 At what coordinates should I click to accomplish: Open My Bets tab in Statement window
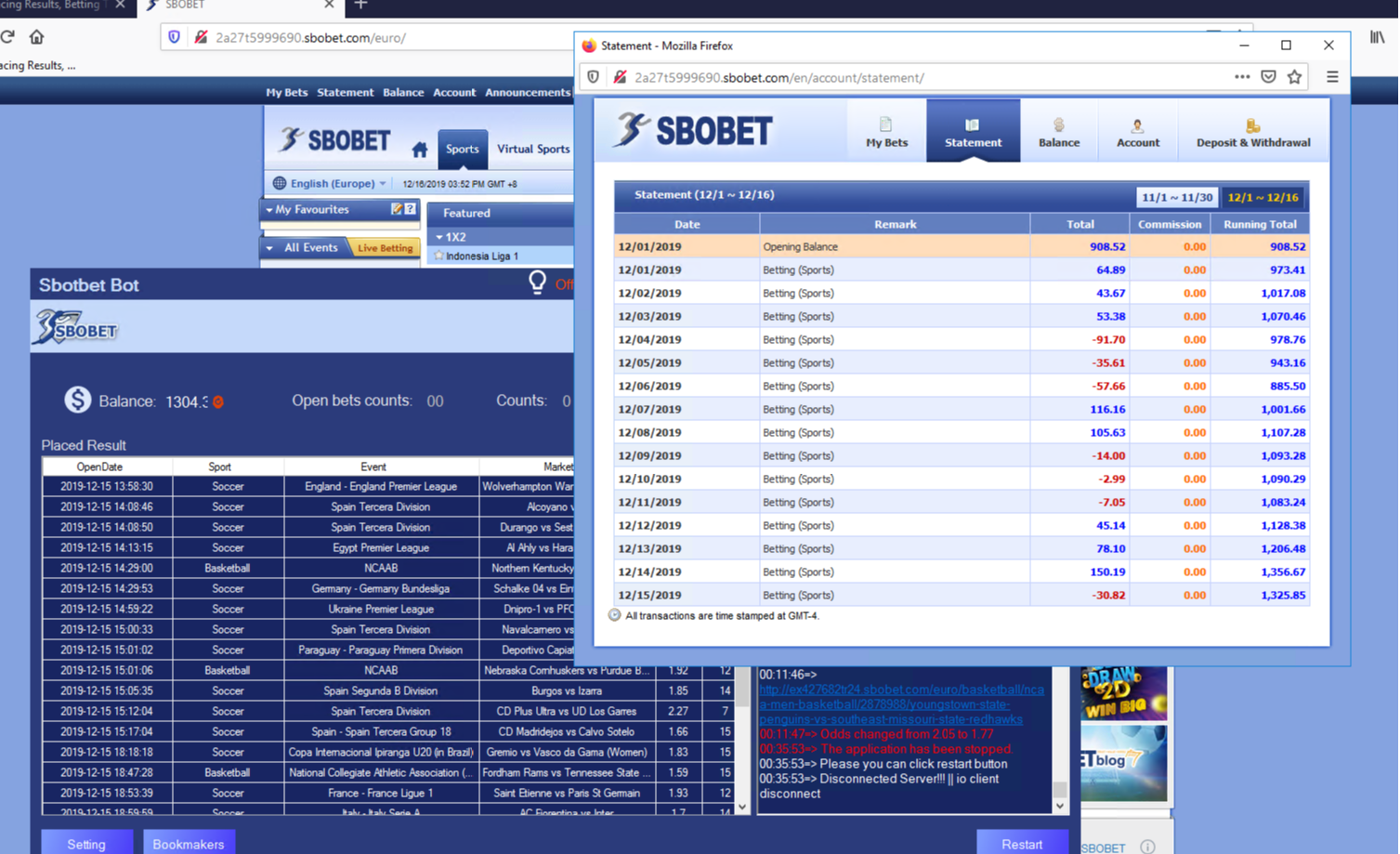click(886, 131)
